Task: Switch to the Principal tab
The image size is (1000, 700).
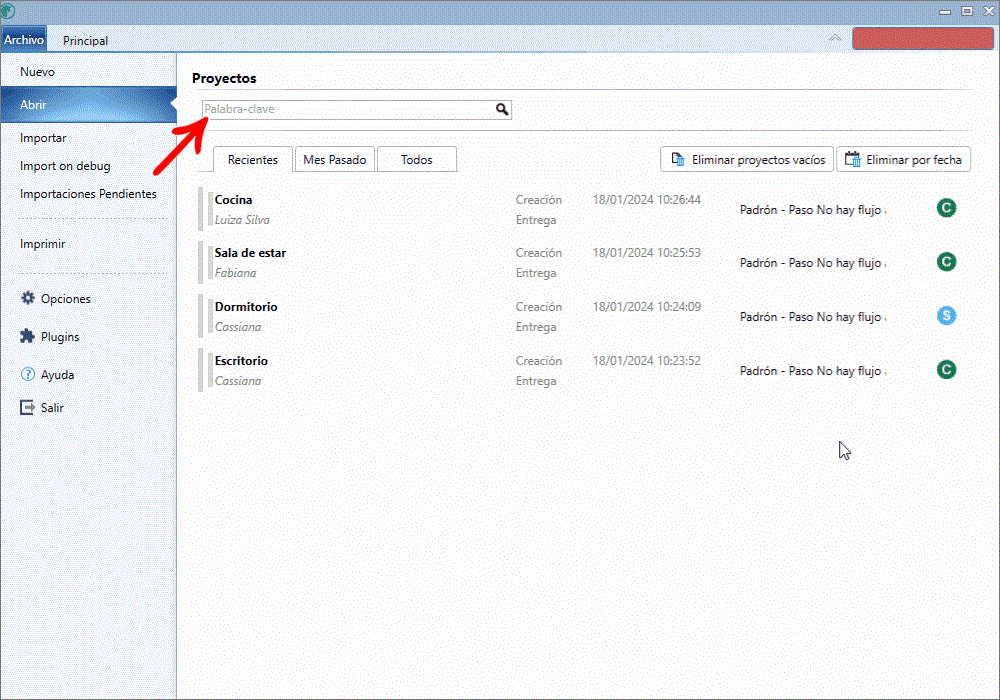Action: [x=85, y=40]
